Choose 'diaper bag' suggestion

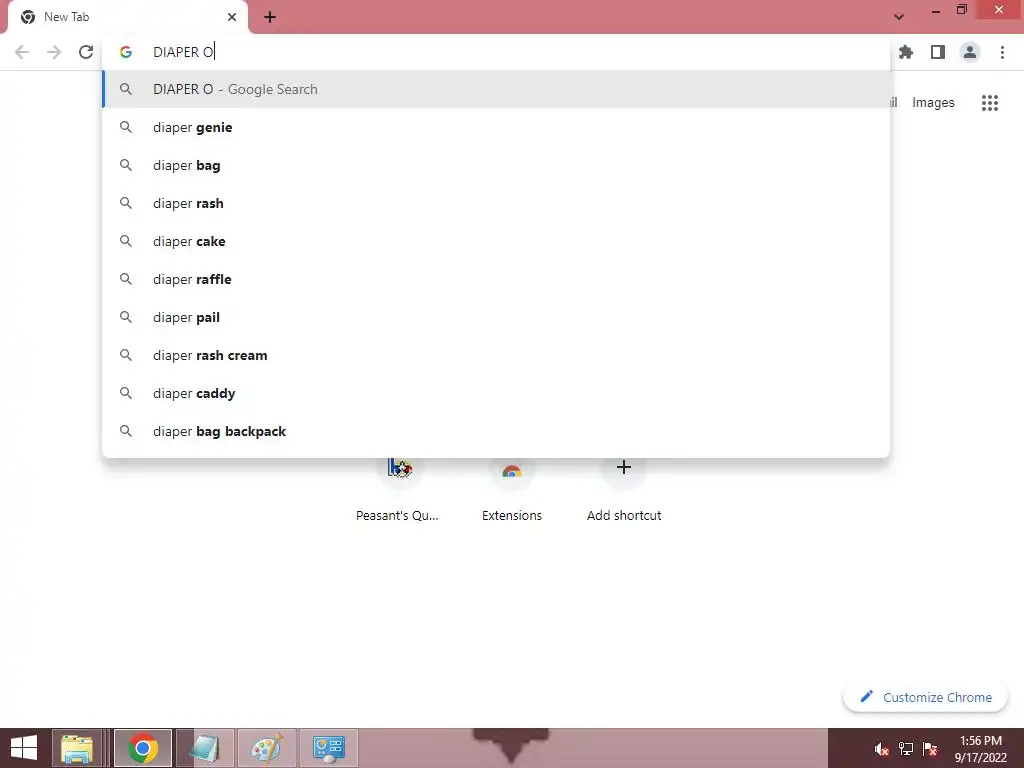pos(496,165)
